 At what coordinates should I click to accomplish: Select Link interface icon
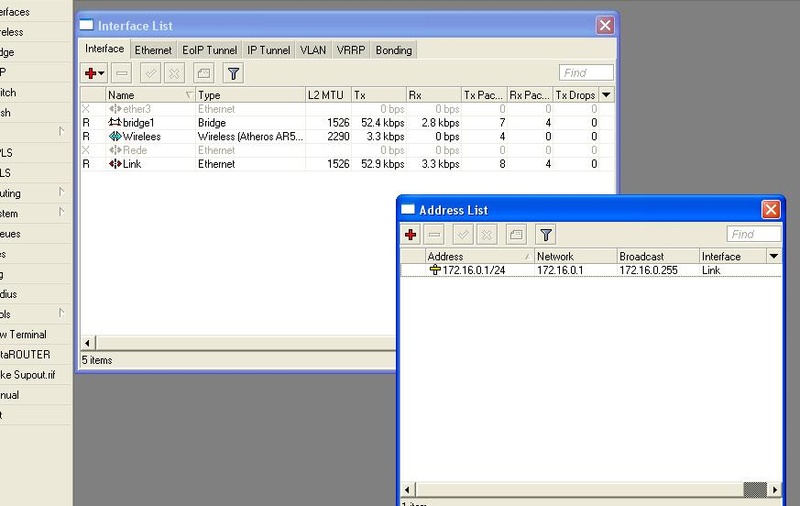pos(115,164)
